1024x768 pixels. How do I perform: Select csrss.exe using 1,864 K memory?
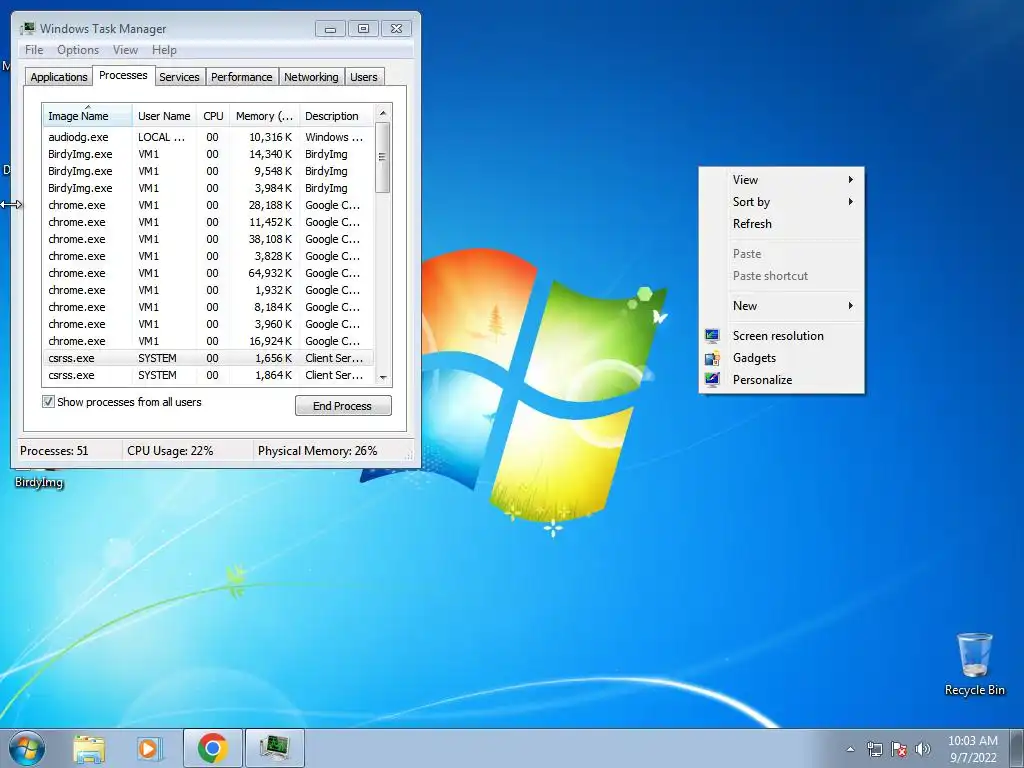click(x=208, y=375)
